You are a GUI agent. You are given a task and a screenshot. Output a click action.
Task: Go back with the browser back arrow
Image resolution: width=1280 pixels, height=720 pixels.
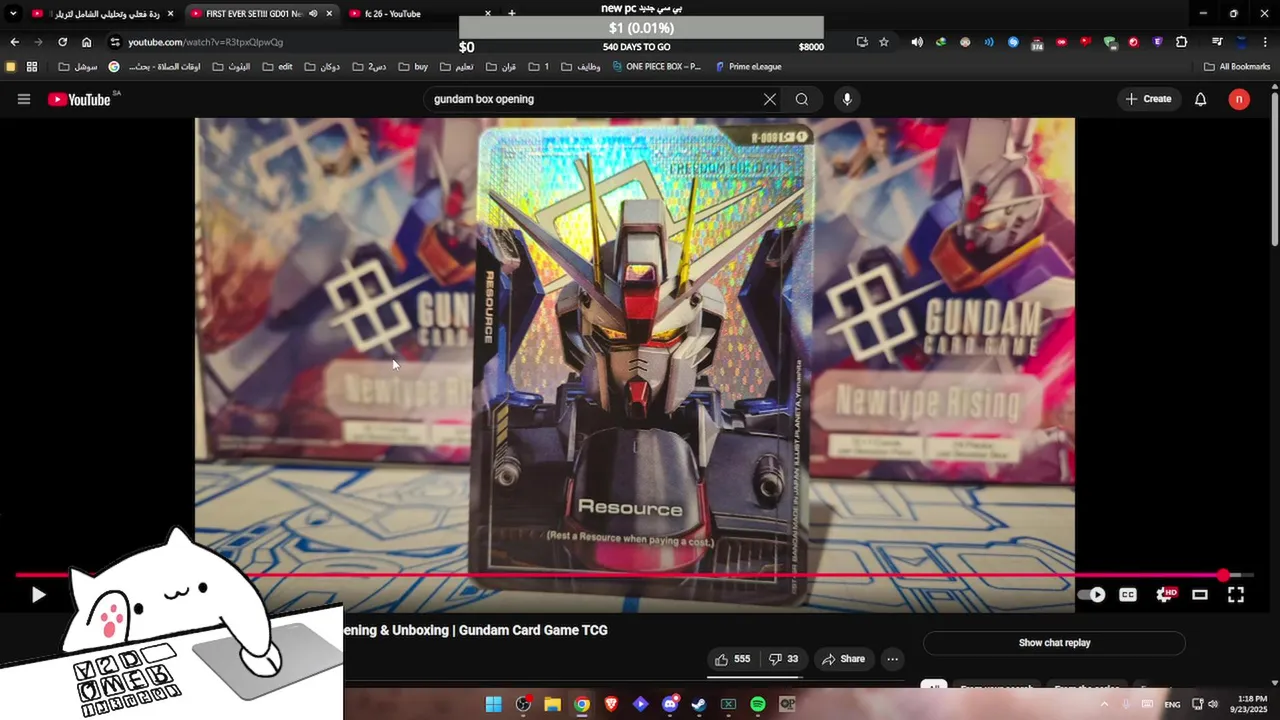pyautogui.click(x=14, y=42)
